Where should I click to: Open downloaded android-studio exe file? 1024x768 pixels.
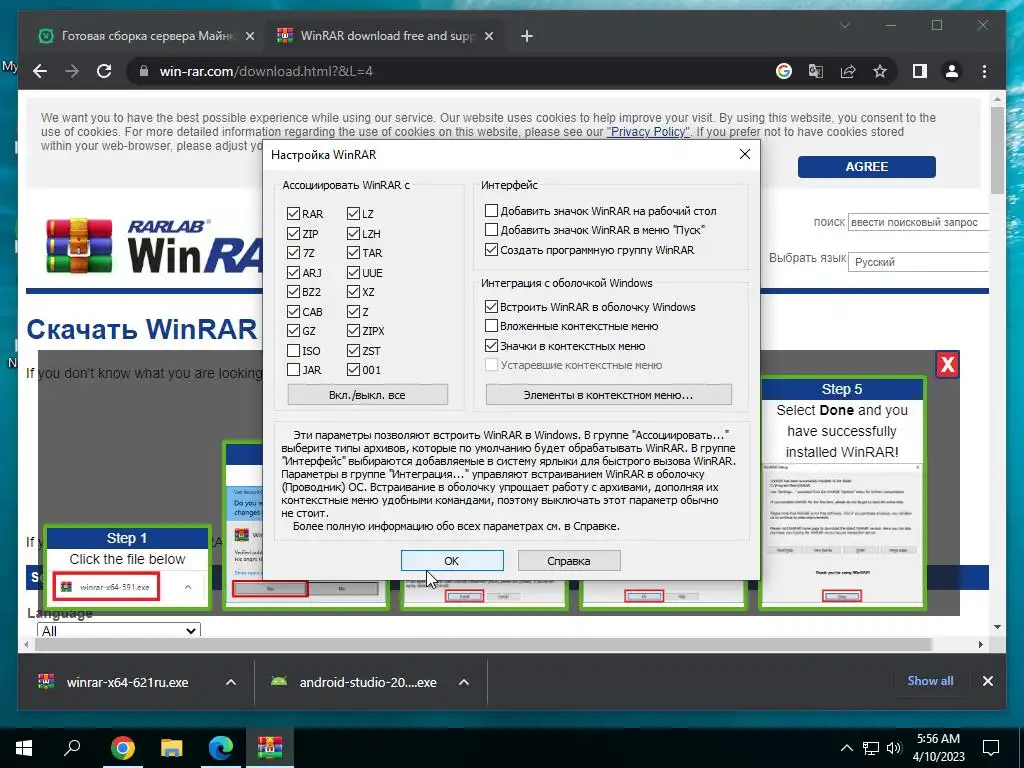tap(355, 682)
